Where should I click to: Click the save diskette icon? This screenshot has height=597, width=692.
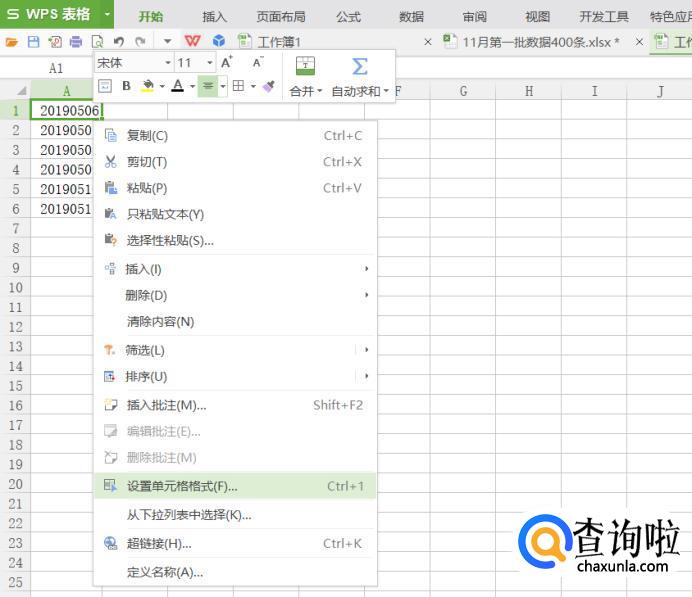point(34,42)
